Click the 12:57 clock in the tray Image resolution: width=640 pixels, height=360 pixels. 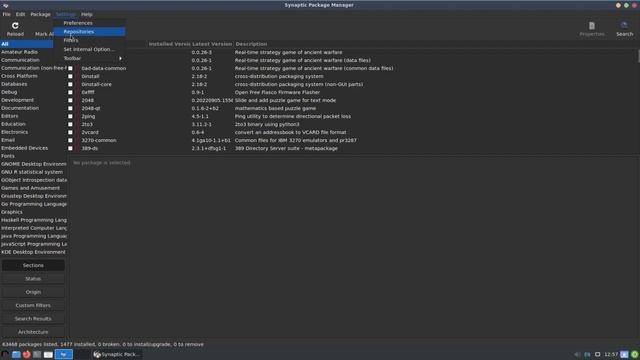coord(611,354)
